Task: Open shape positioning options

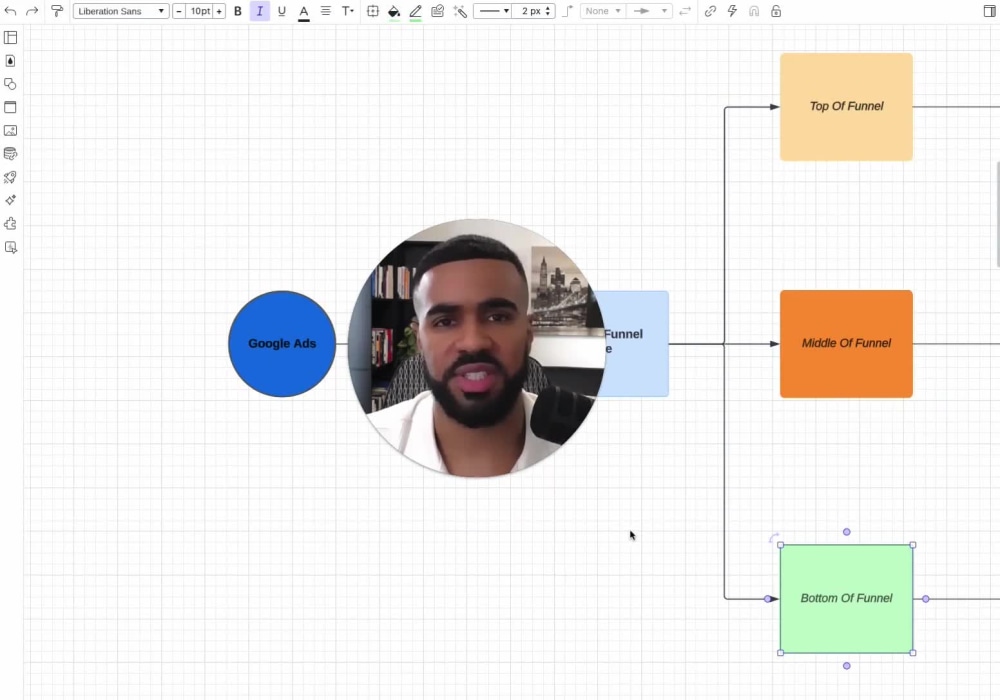Action: (x=372, y=11)
